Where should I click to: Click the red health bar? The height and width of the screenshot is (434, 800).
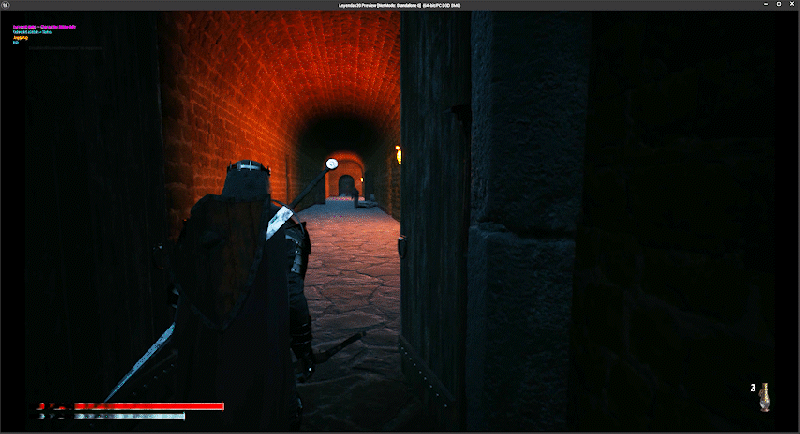pos(131,406)
